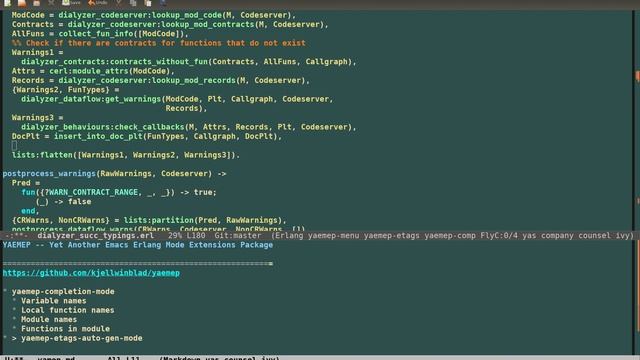The image size is (640, 360).
Task: Click the 'Local function names' list item
Action: pos(68,310)
